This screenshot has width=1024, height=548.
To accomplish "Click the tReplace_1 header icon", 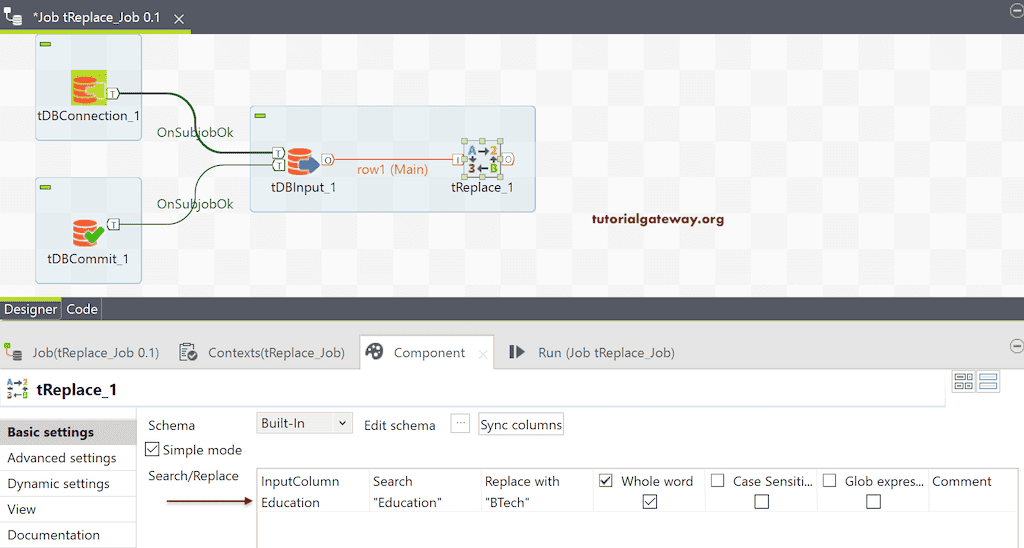I will [17, 389].
